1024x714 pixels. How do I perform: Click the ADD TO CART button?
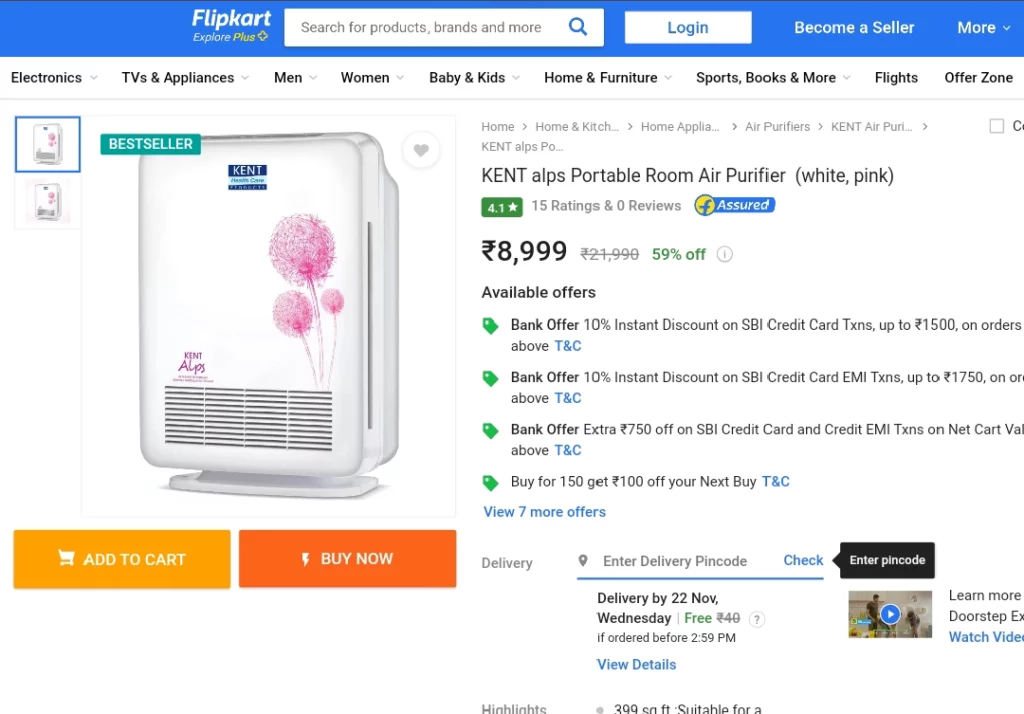click(x=122, y=559)
